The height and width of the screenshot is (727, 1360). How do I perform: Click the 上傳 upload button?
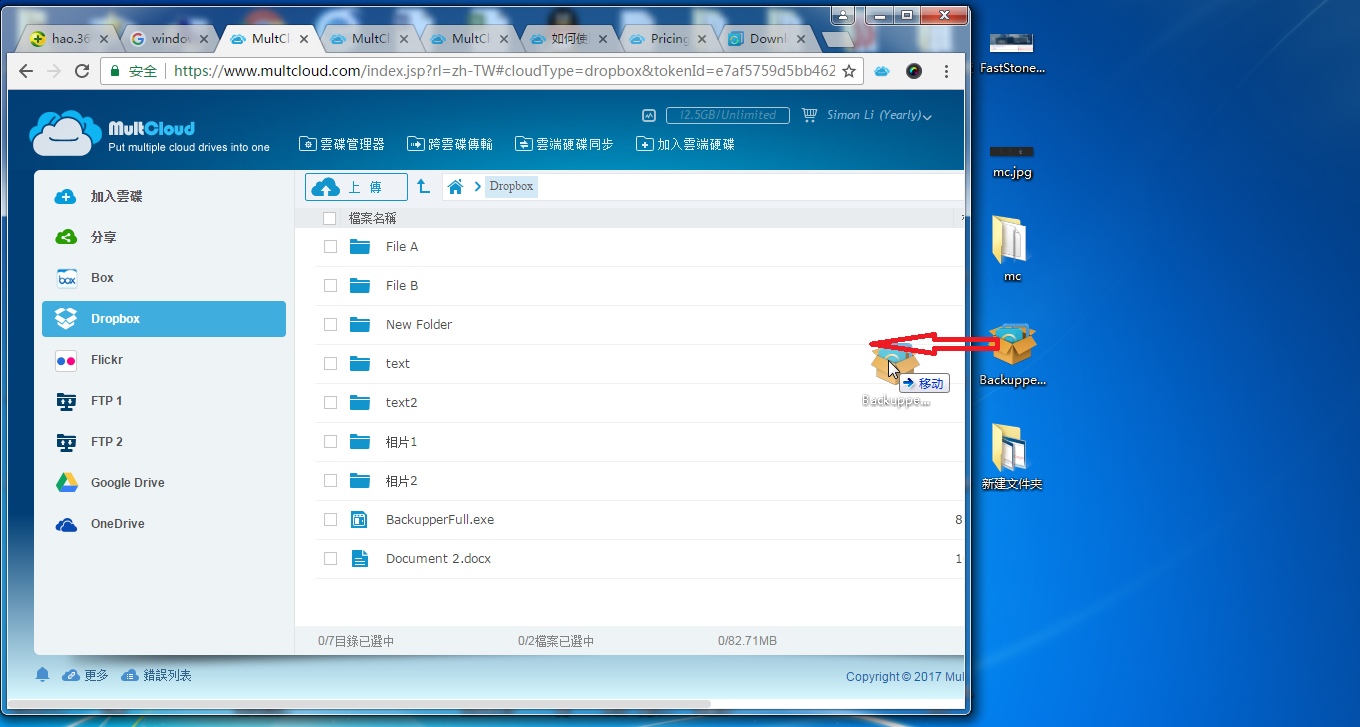click(x=357, y=187)
